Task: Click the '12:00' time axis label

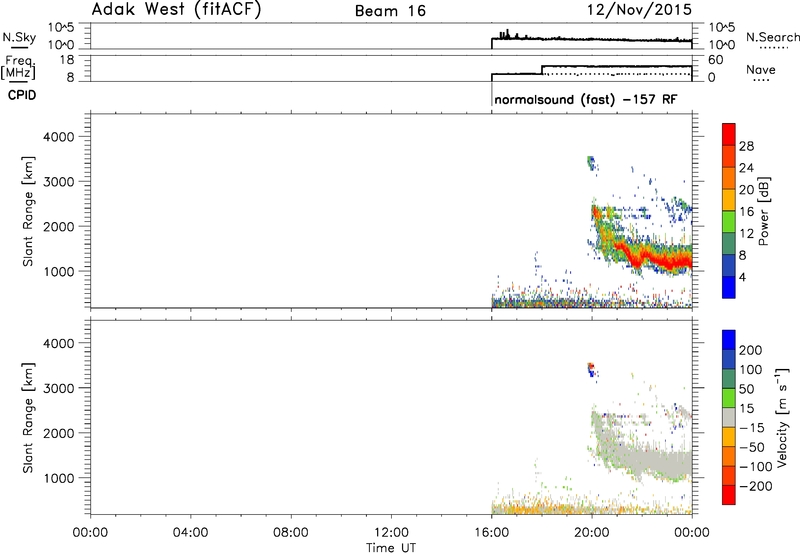Action: [x=391, y=533]
